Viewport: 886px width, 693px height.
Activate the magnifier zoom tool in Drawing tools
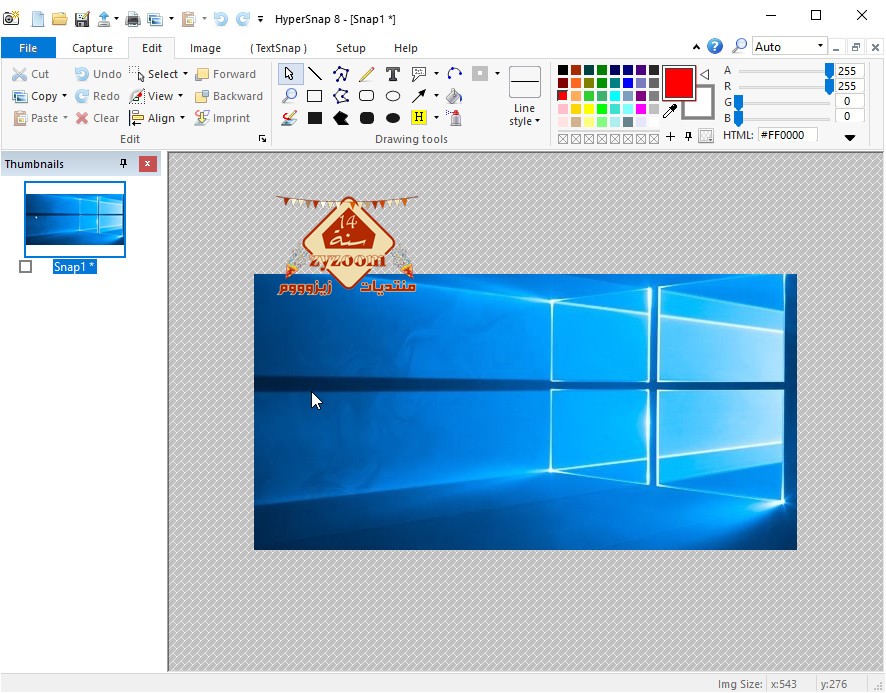point(289,96)
